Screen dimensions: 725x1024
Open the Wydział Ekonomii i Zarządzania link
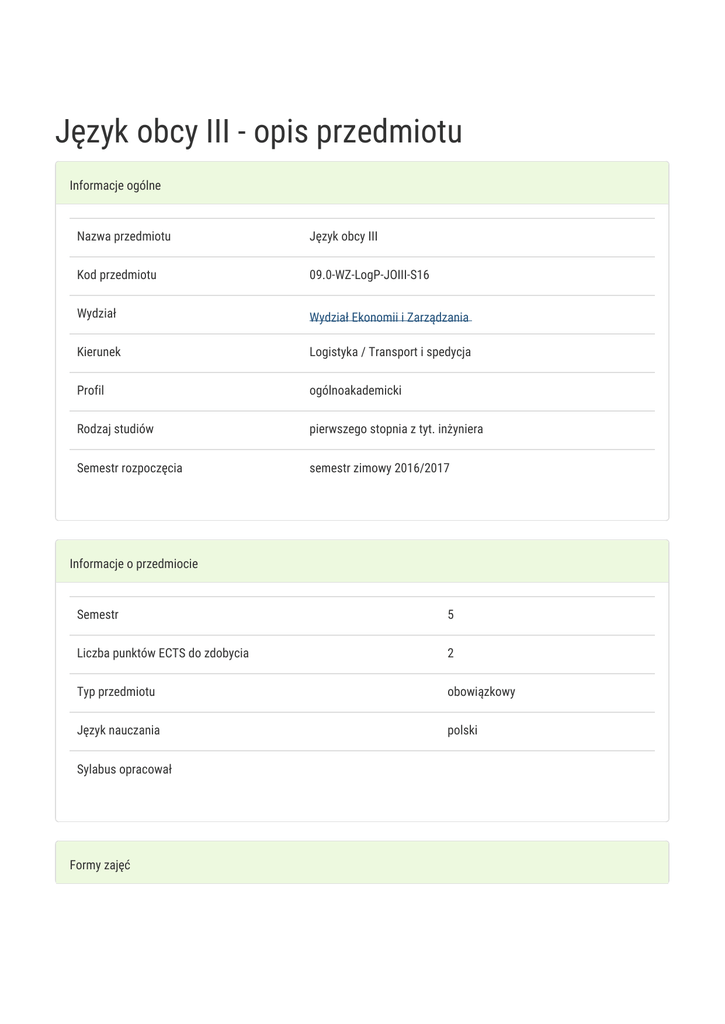click(389, 317)
